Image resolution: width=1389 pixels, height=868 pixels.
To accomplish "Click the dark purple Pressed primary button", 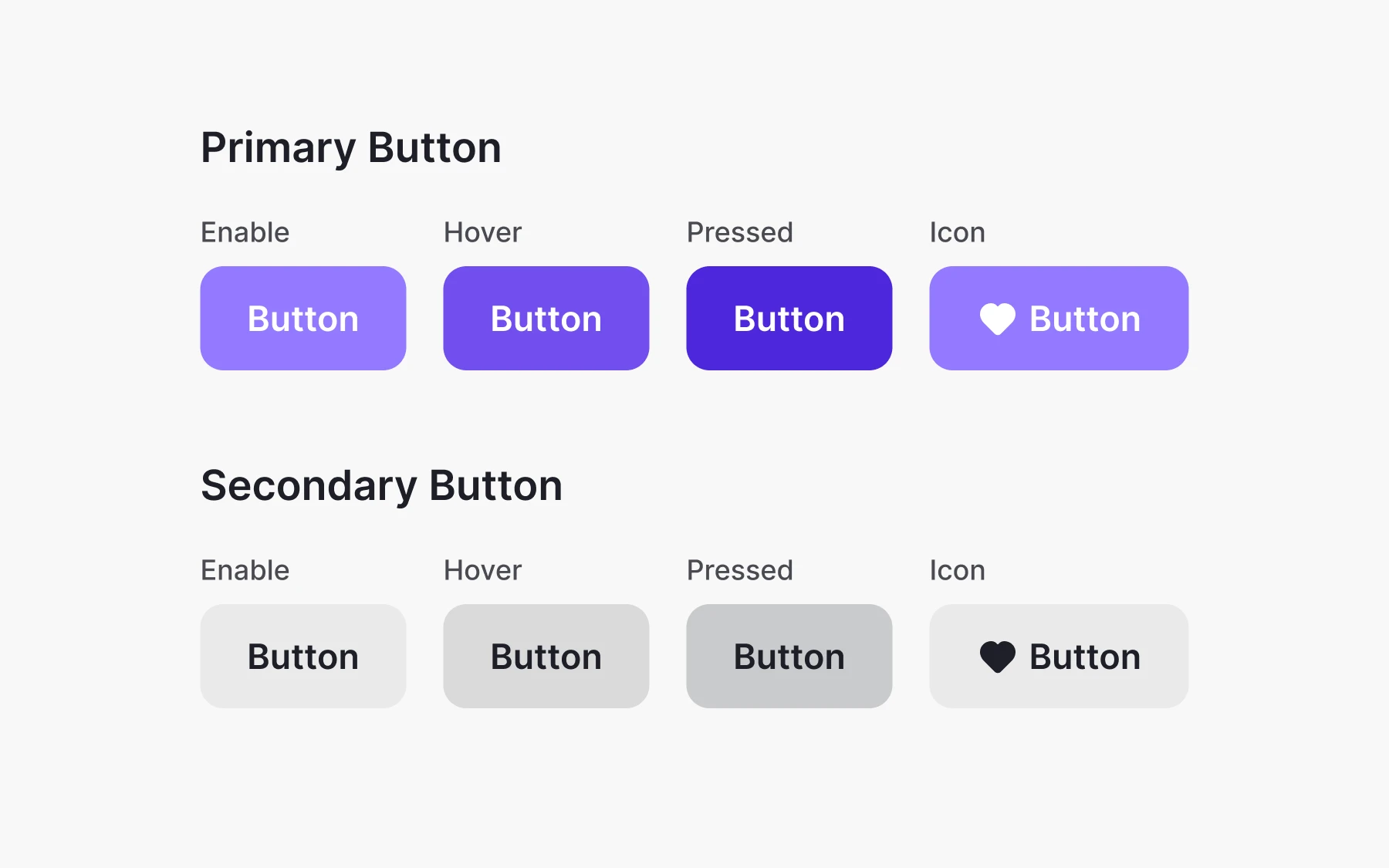I will point(789,318).
